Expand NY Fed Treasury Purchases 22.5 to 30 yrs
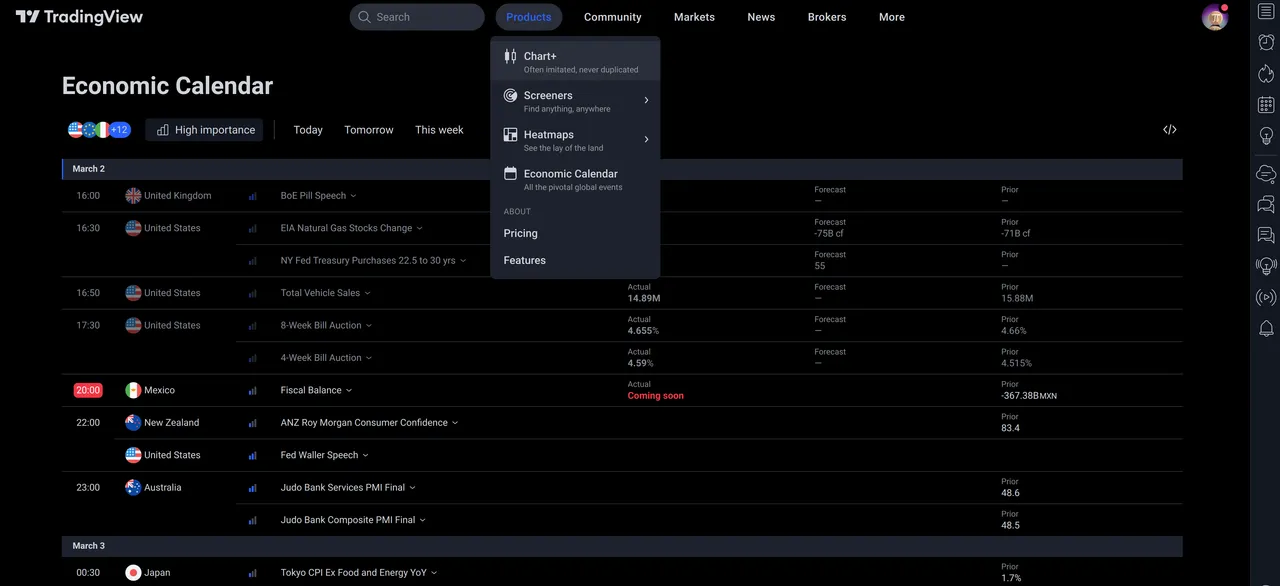The image size is (1280, 586). tap(462, 261)
